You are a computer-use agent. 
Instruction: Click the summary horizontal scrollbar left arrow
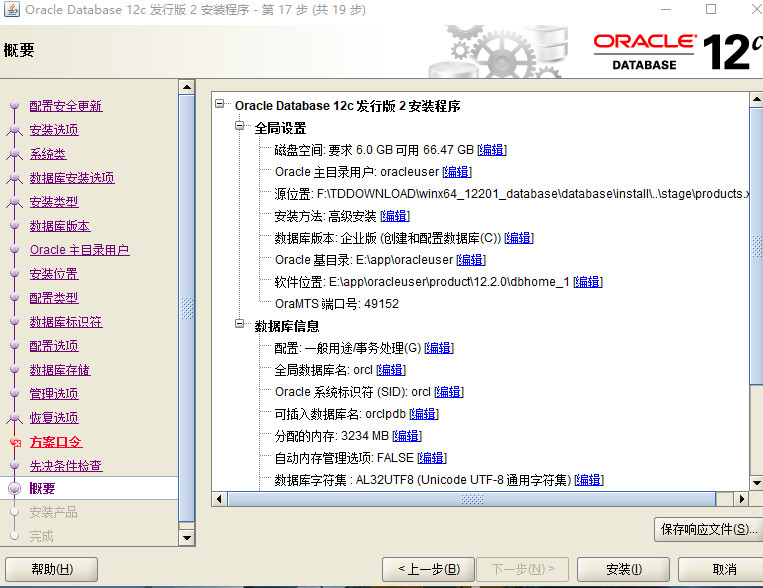[x=219, y=499]
